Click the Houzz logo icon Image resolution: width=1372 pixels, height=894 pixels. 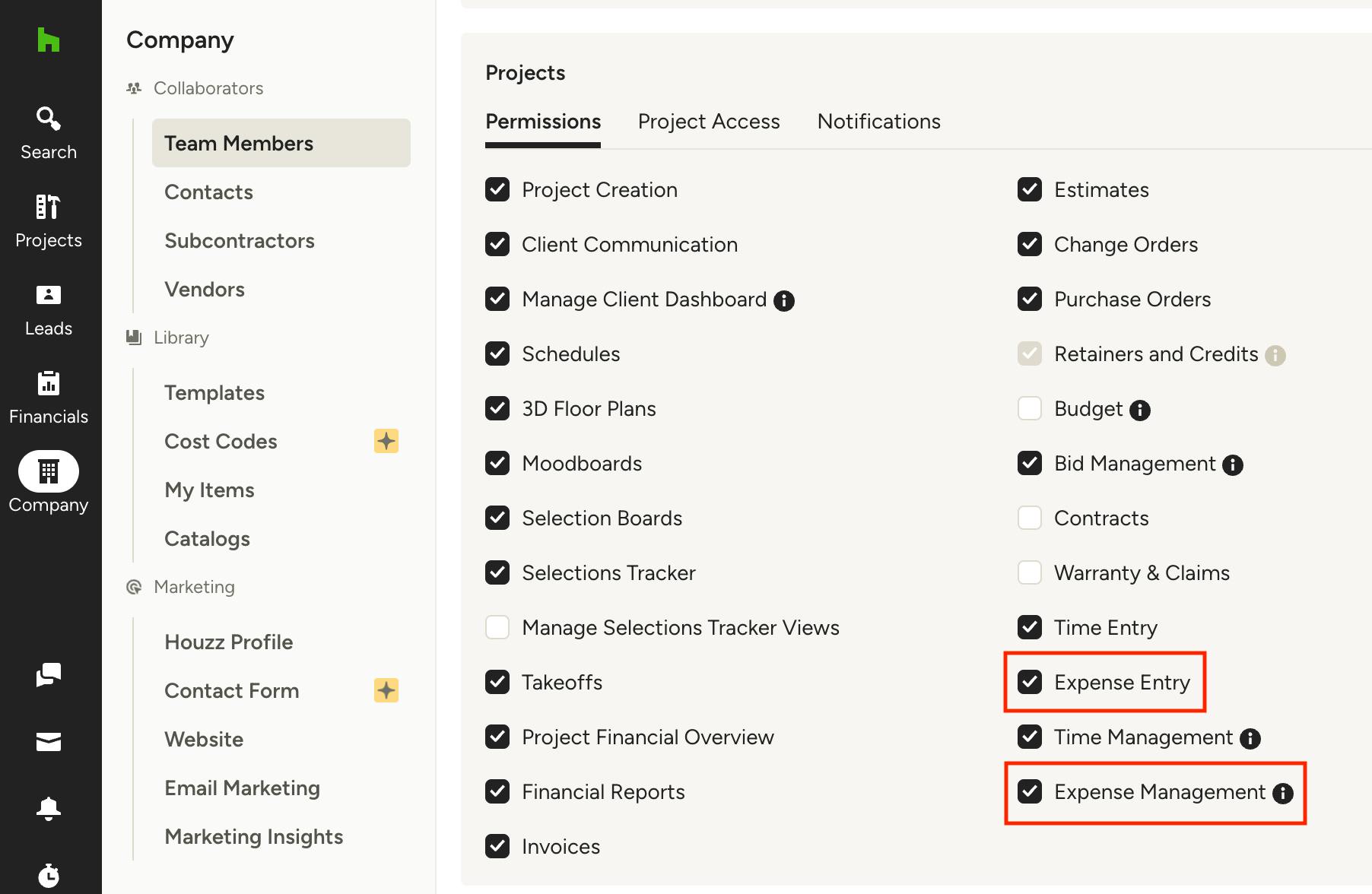[x=49, y=40]
